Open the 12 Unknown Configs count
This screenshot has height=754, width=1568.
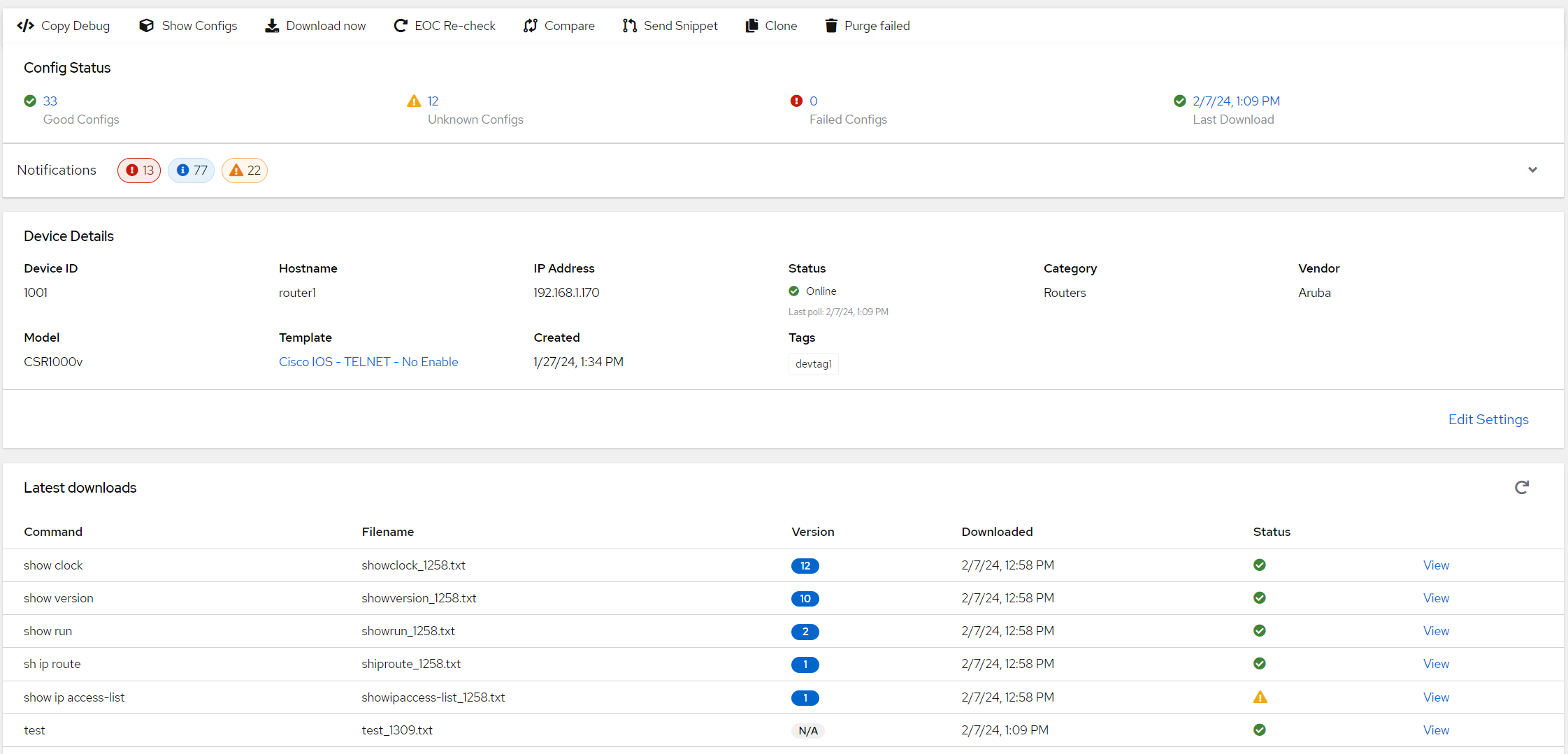pyautogui.click(x=433, y=101)
